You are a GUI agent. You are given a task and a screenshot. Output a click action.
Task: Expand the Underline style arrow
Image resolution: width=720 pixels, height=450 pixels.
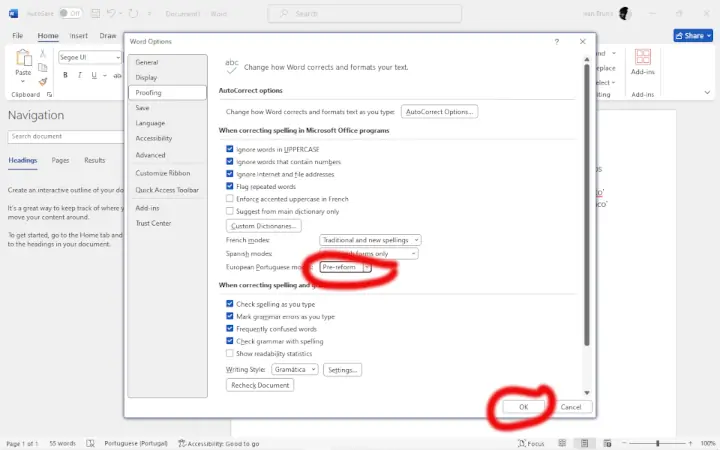click(105, 75)
